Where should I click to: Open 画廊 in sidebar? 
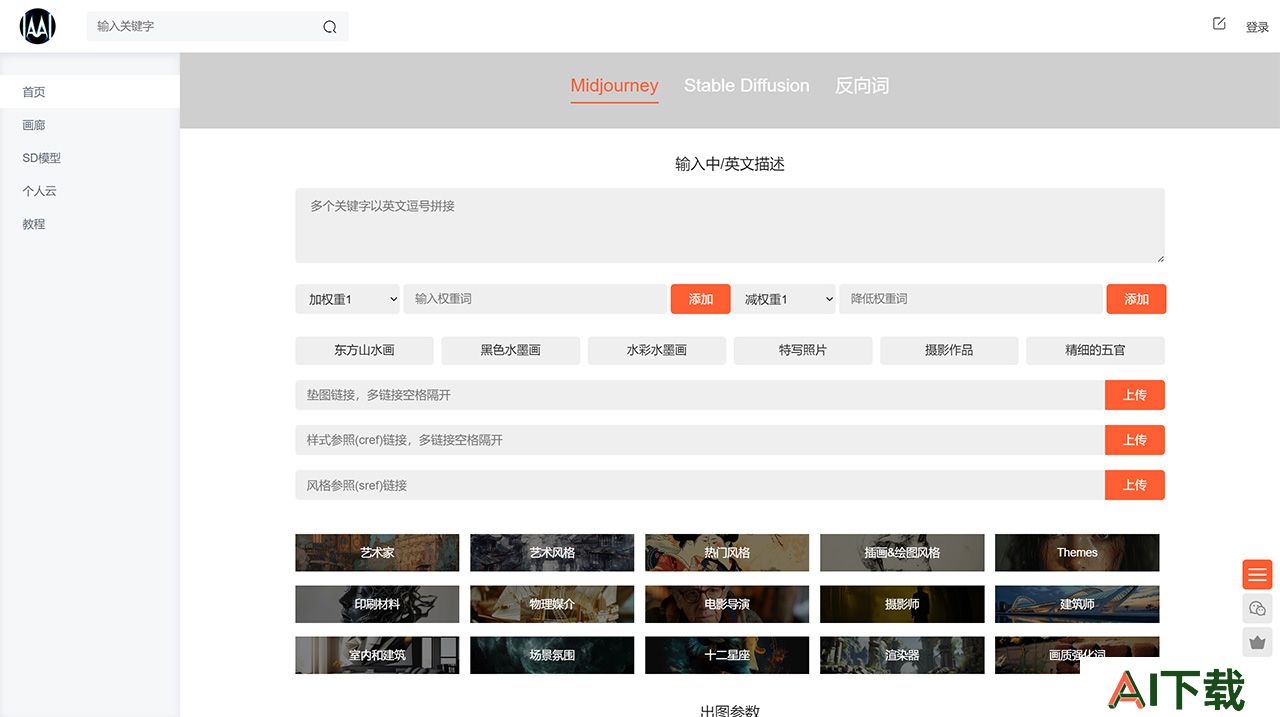pyautogui.click(x=90, y=125)
